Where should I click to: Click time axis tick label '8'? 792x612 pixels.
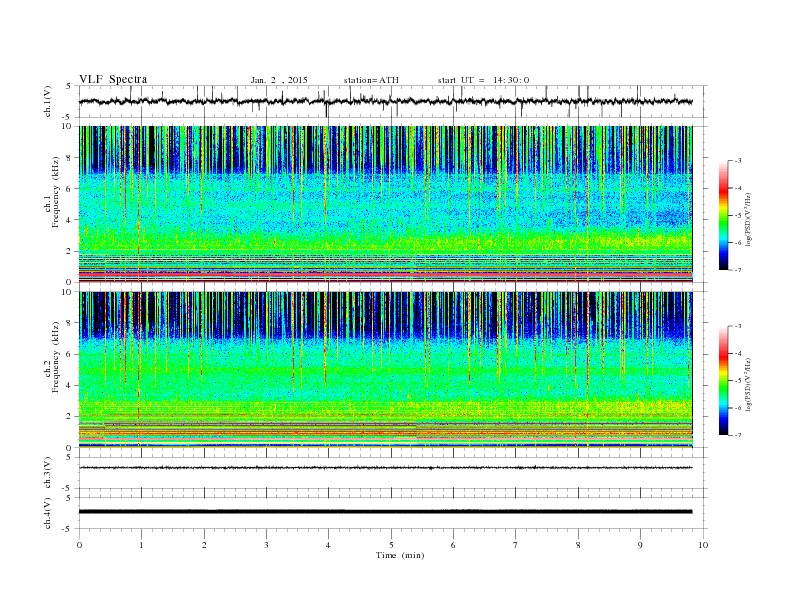coord(578,545)
